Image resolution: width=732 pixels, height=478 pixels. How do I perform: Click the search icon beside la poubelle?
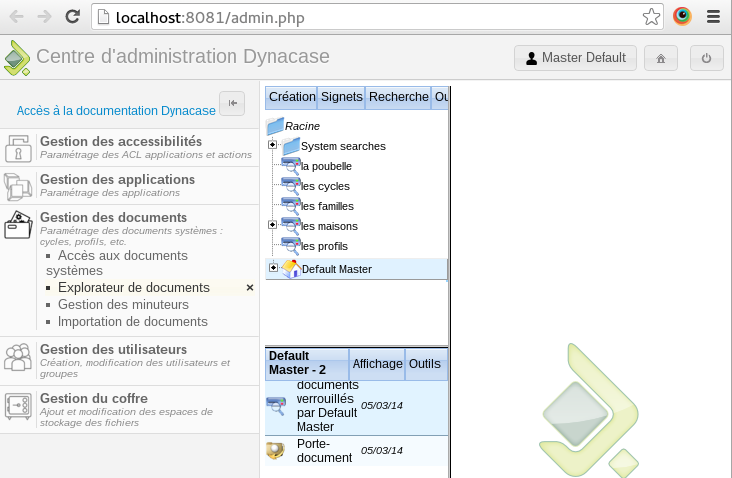[290, 166]
